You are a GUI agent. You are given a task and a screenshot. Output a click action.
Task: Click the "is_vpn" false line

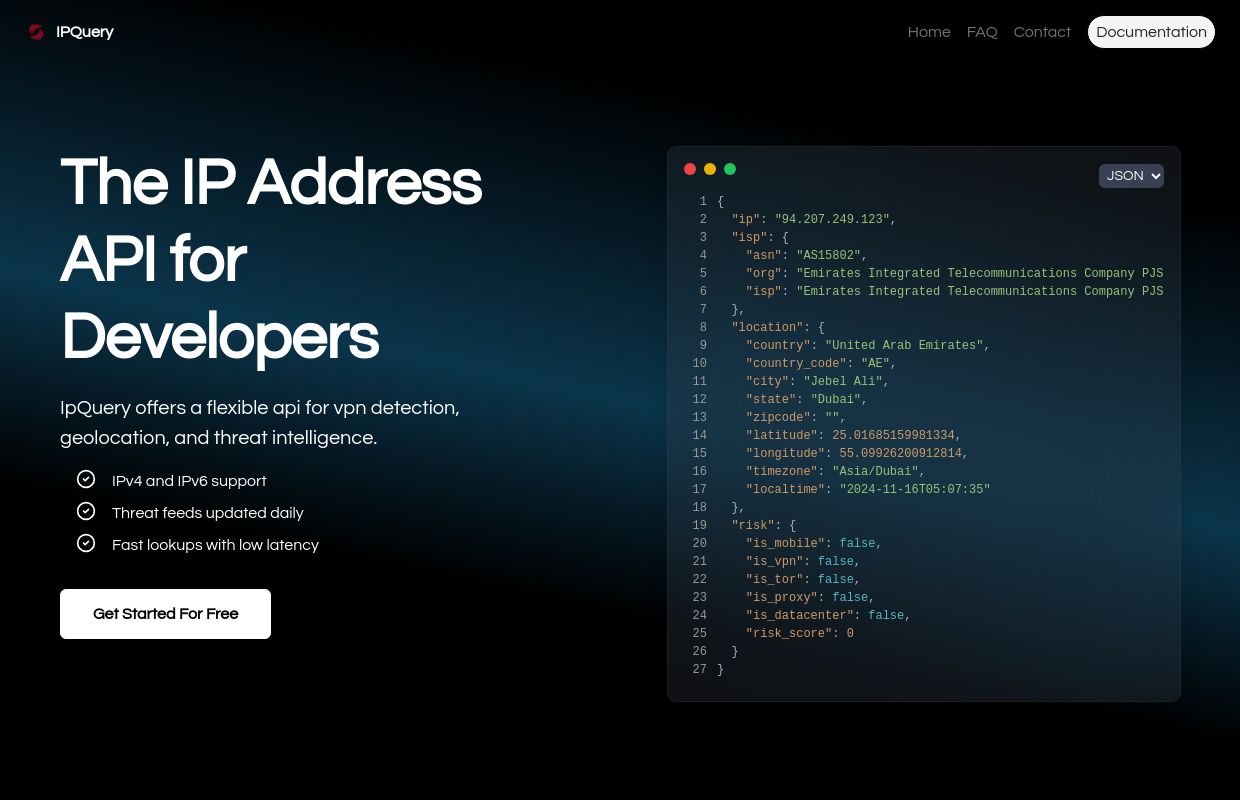click(803, 562)
